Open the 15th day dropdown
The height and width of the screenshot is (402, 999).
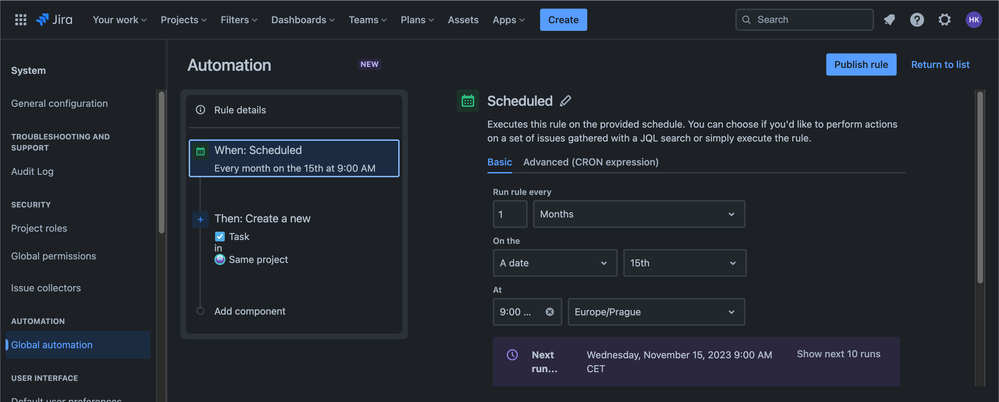point(684,263)
